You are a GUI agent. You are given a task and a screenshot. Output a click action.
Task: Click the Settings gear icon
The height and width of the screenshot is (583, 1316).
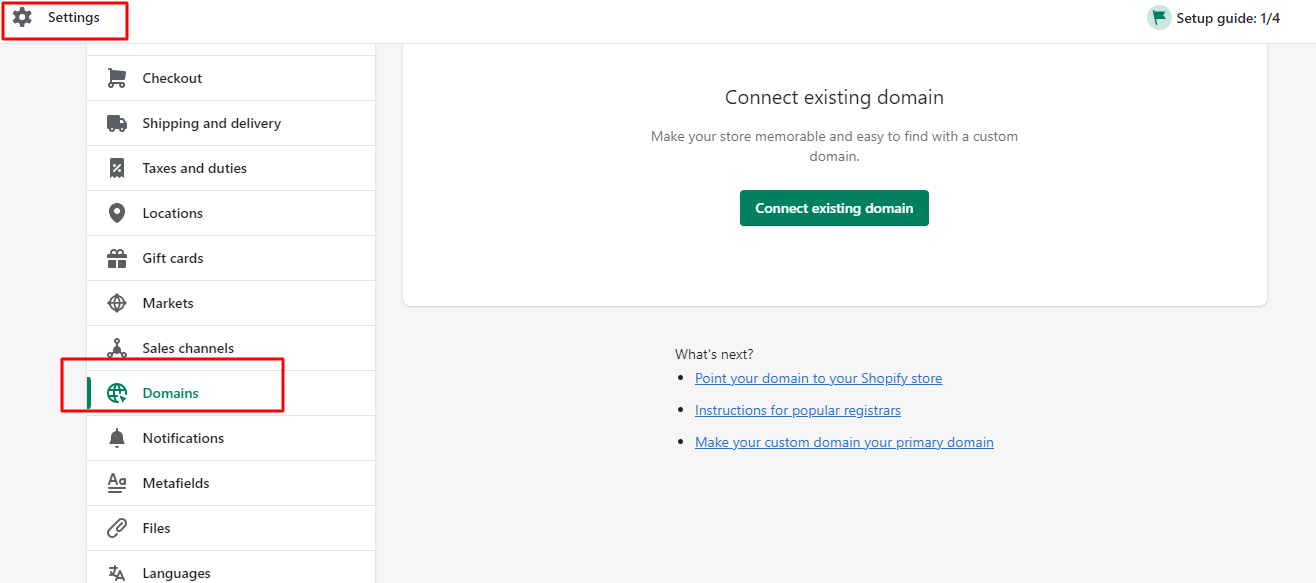tap(22, 17)
